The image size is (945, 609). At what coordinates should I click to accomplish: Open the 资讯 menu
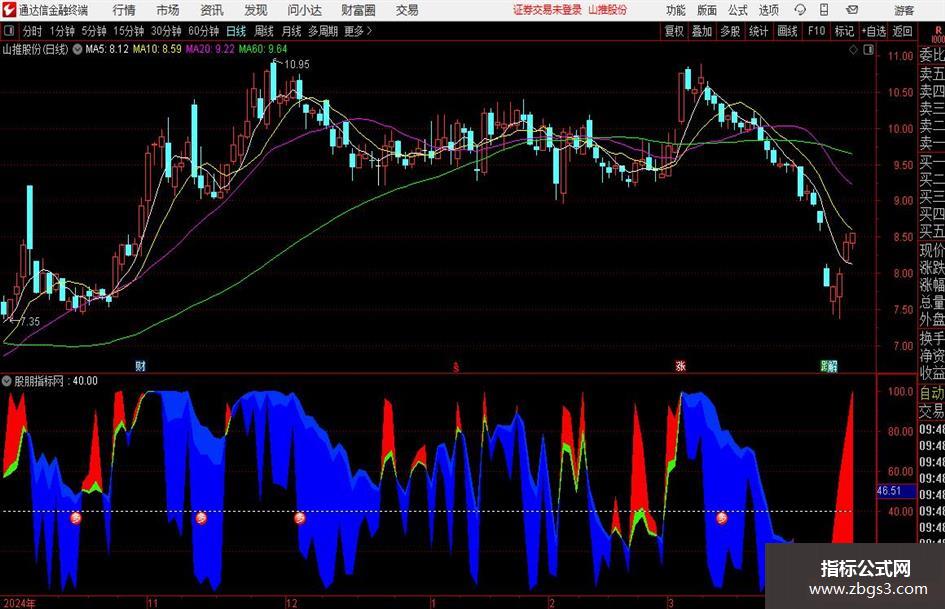point(212,10)
